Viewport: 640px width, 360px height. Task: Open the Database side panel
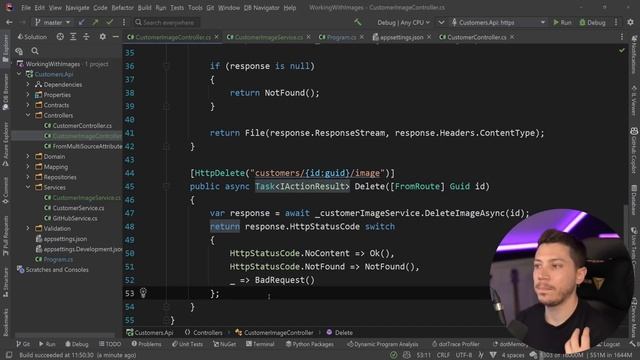[634, 200]
